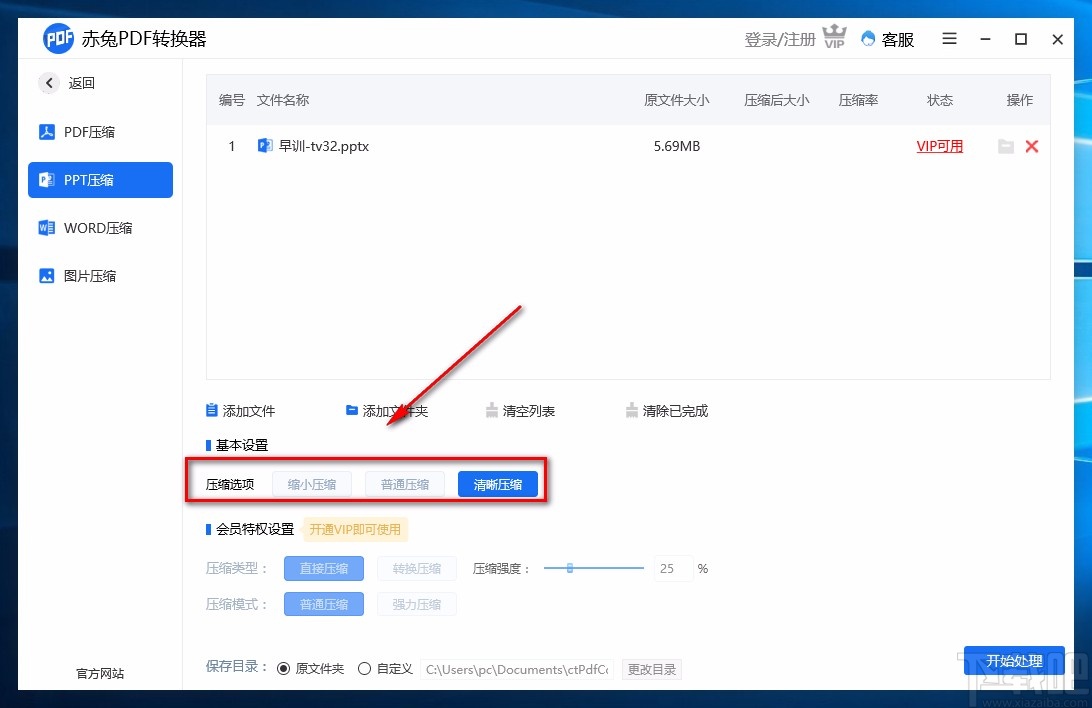The width and height of the screenshot is (1092, 708).
Task: Select the 原文件夹 radio button
Action: pyautogui.click(x=284, y=668)
